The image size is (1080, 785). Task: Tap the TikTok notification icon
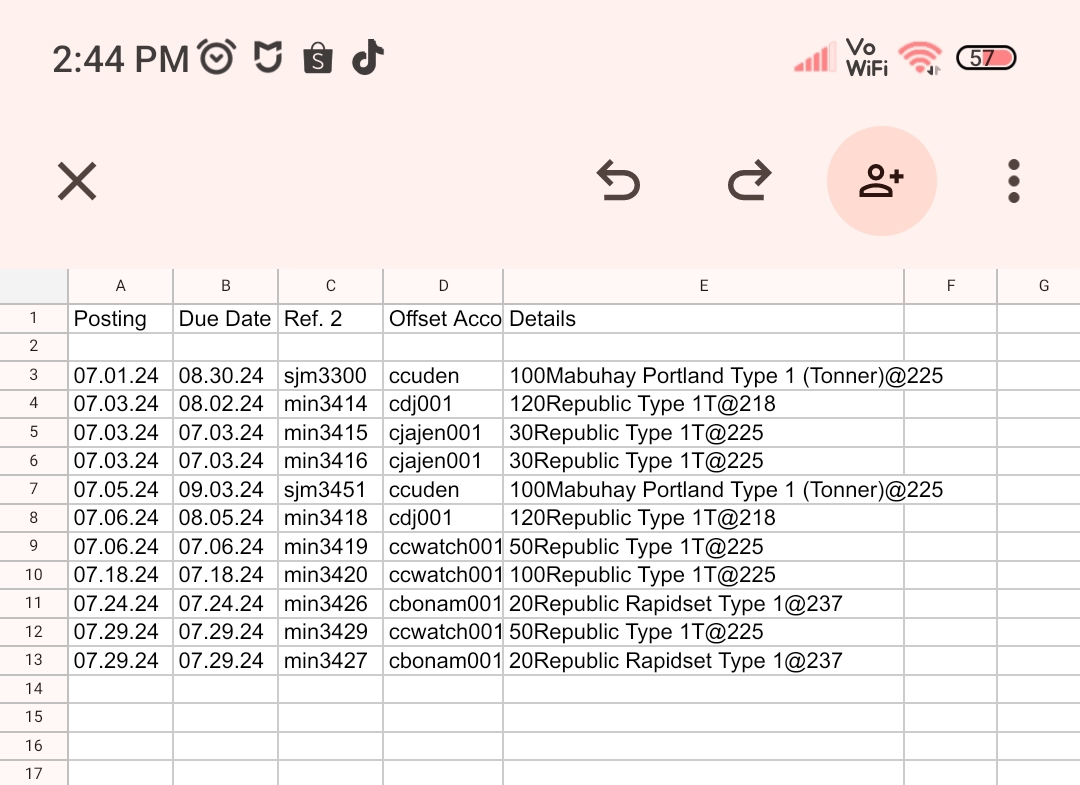pos(367,58)
